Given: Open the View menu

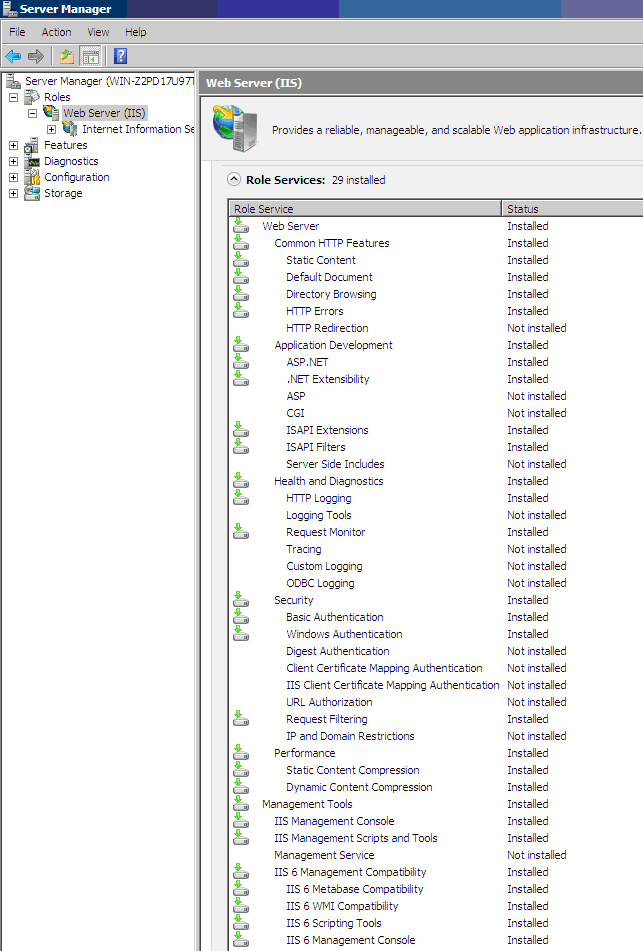Looking at the screenshot, I should coord(98,32).
